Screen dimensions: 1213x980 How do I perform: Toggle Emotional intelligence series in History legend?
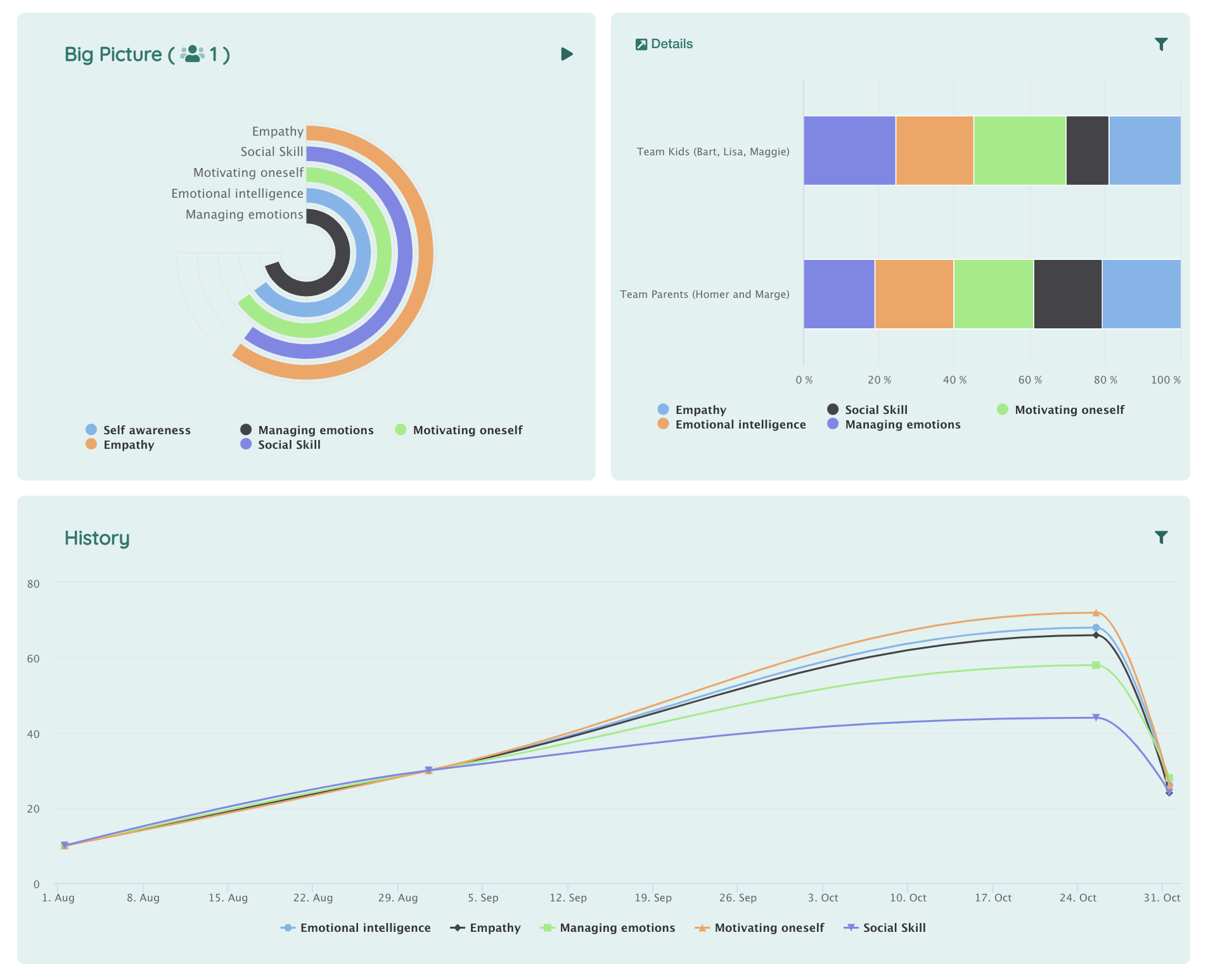pyautogui.click(x=356, y=927)
